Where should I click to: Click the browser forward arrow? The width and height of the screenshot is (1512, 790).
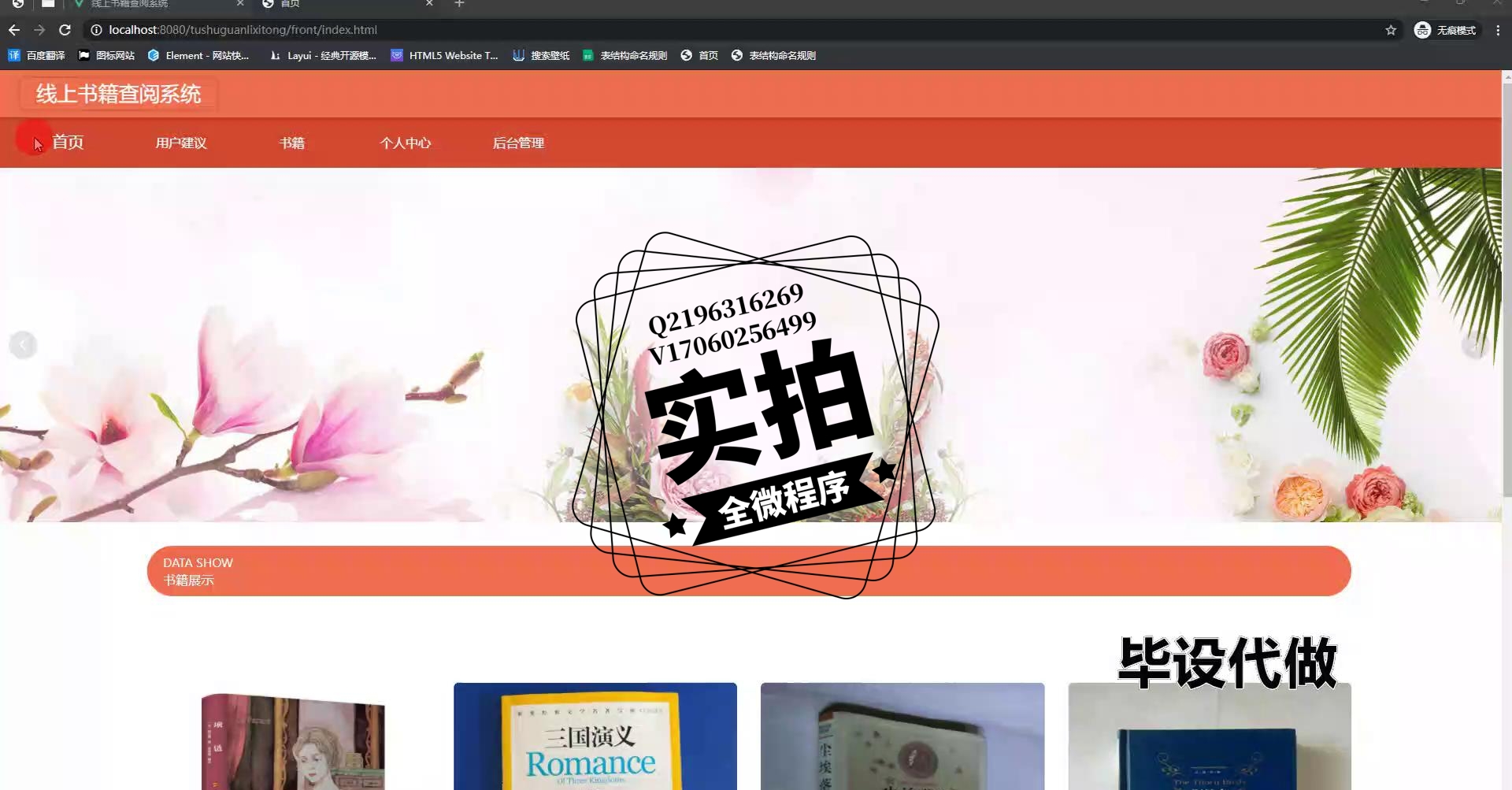pos(39,30)
